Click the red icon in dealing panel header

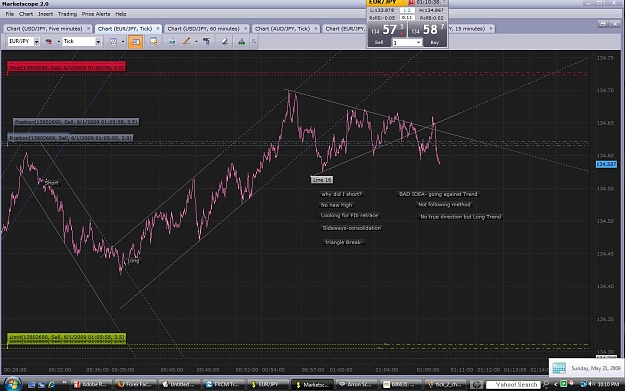tap(411, 2)
